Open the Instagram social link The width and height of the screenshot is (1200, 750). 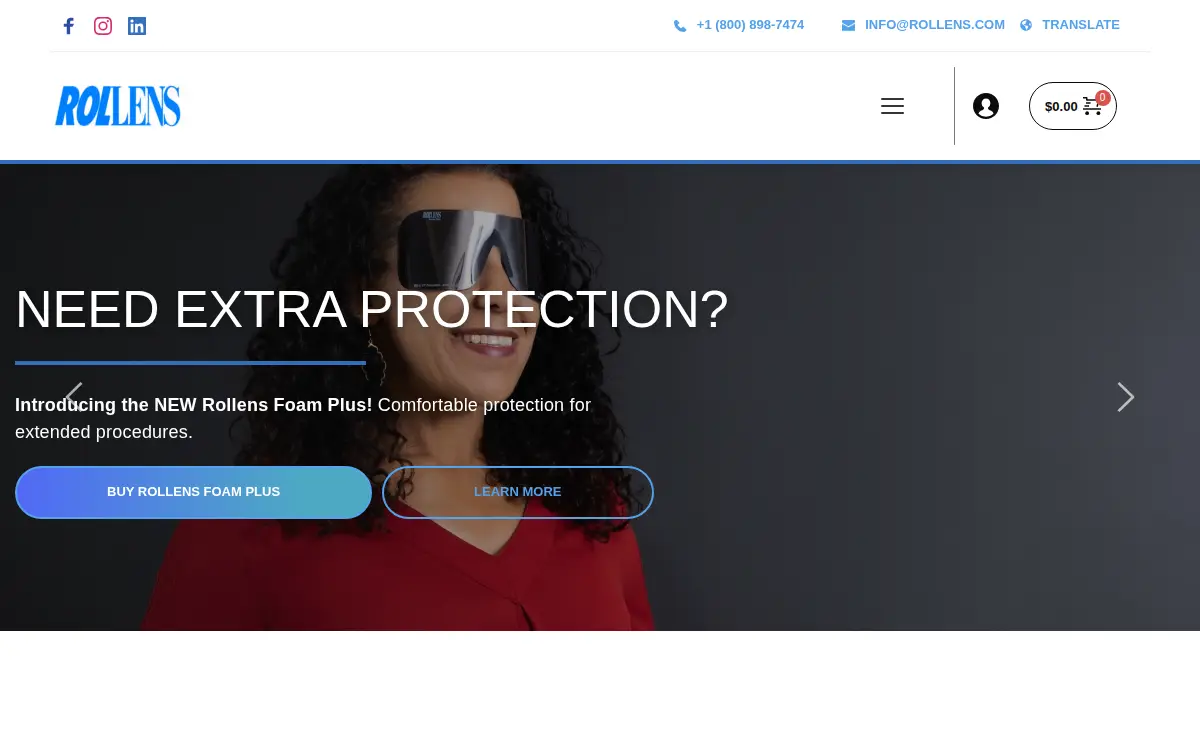point(103,26)
